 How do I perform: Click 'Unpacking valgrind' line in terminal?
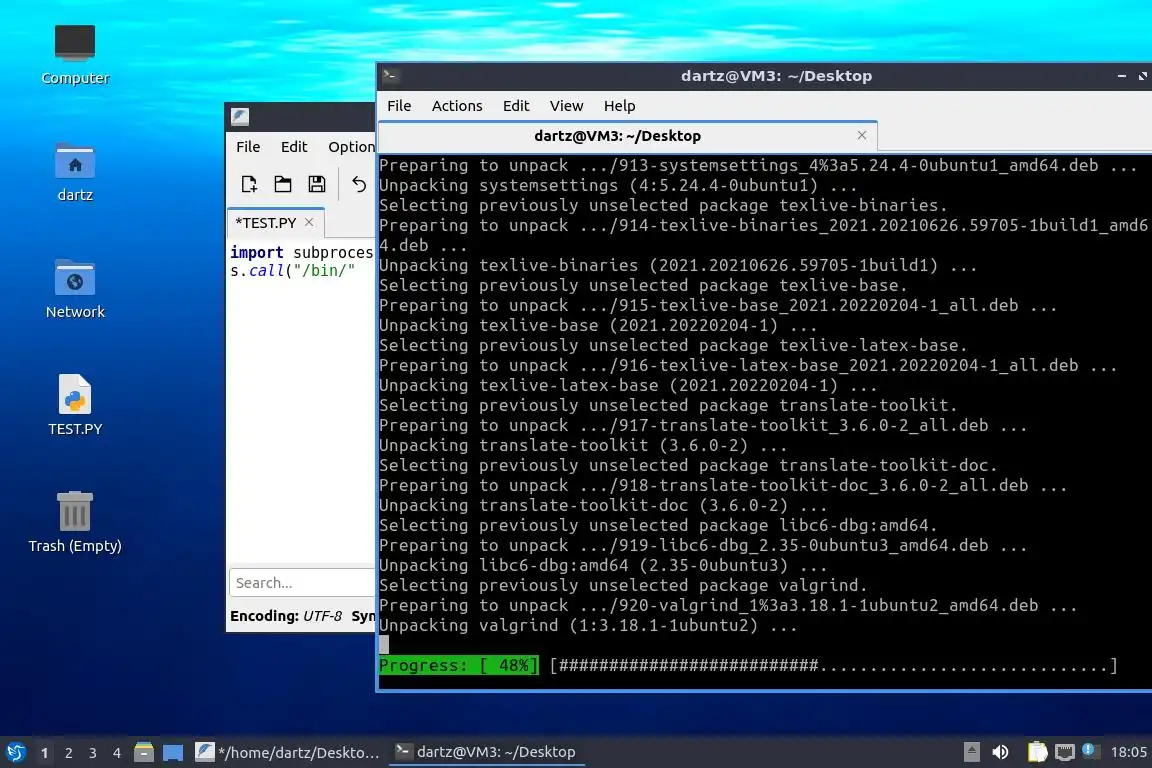coord(588,625)
